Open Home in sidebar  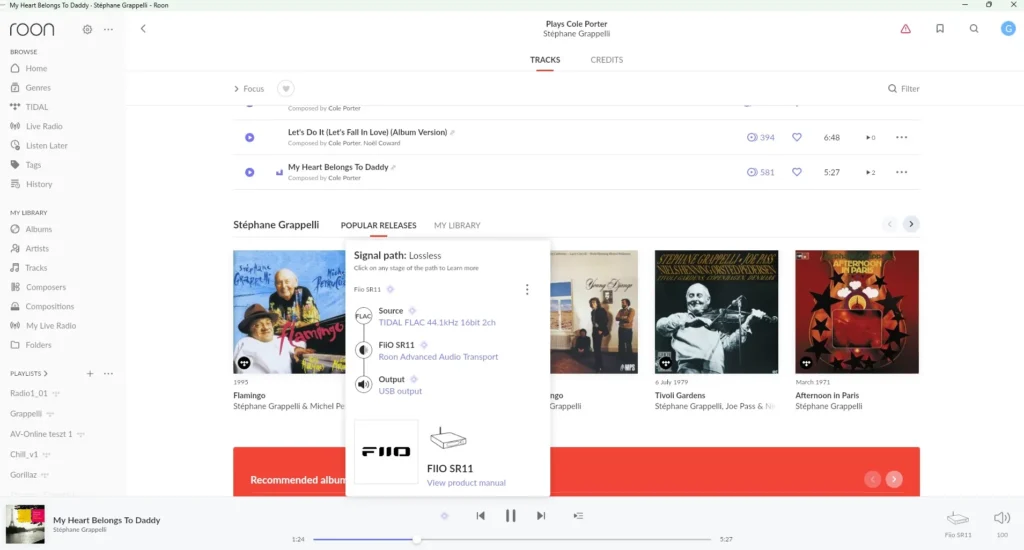(29, 69)
